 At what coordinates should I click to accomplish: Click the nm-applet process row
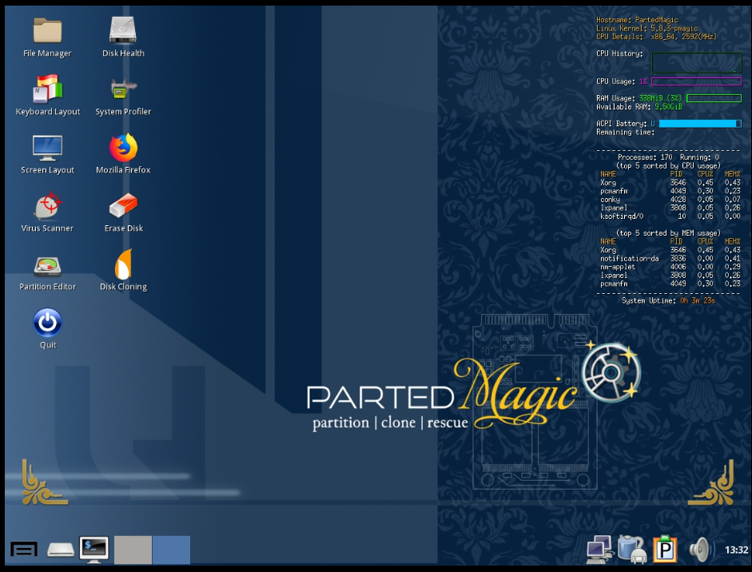pos(670,267)
